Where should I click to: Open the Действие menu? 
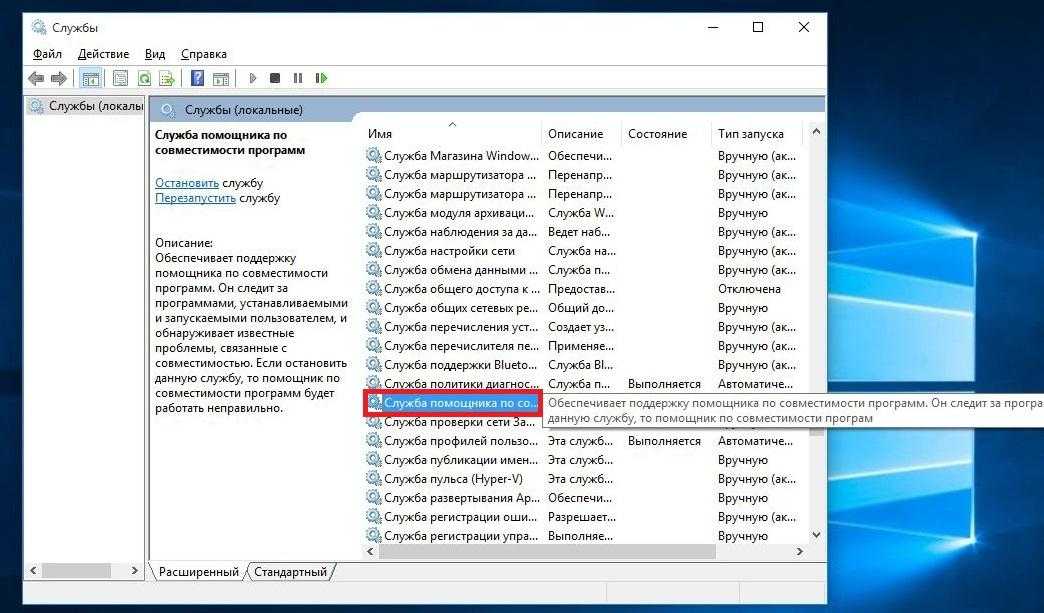103,54
